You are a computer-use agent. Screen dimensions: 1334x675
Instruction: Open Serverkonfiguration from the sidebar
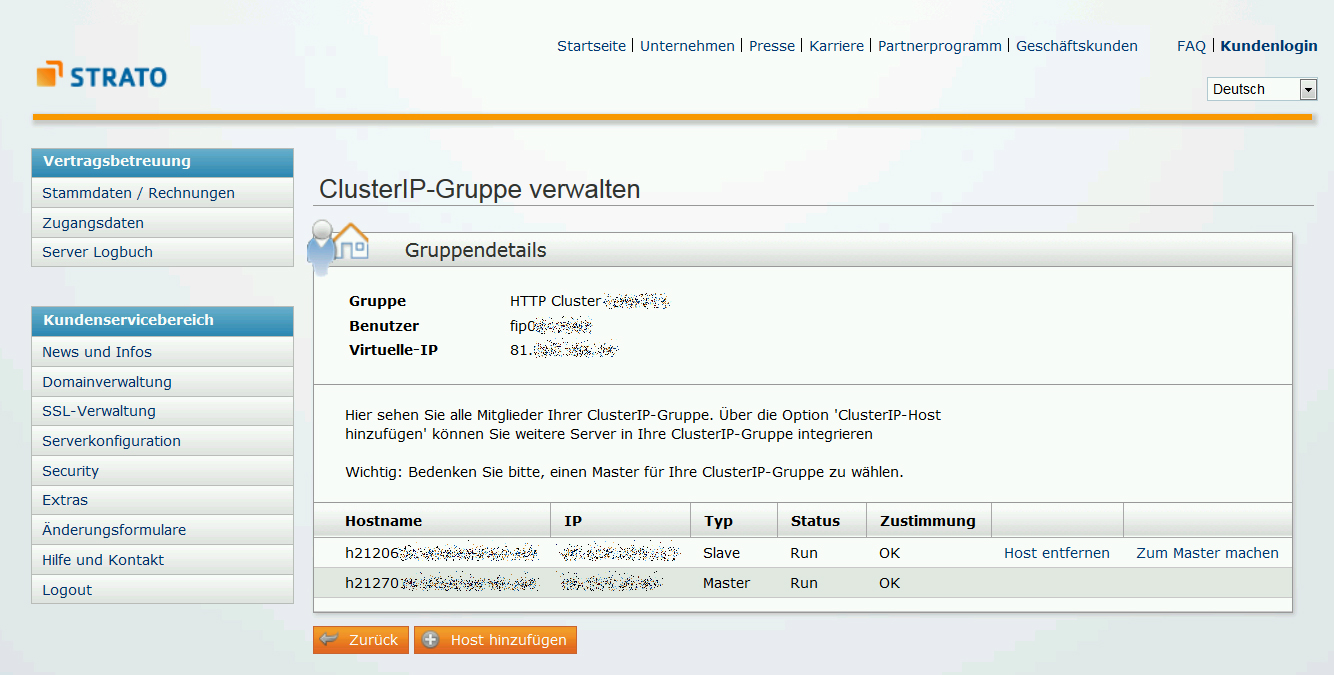tap(110, 440)
